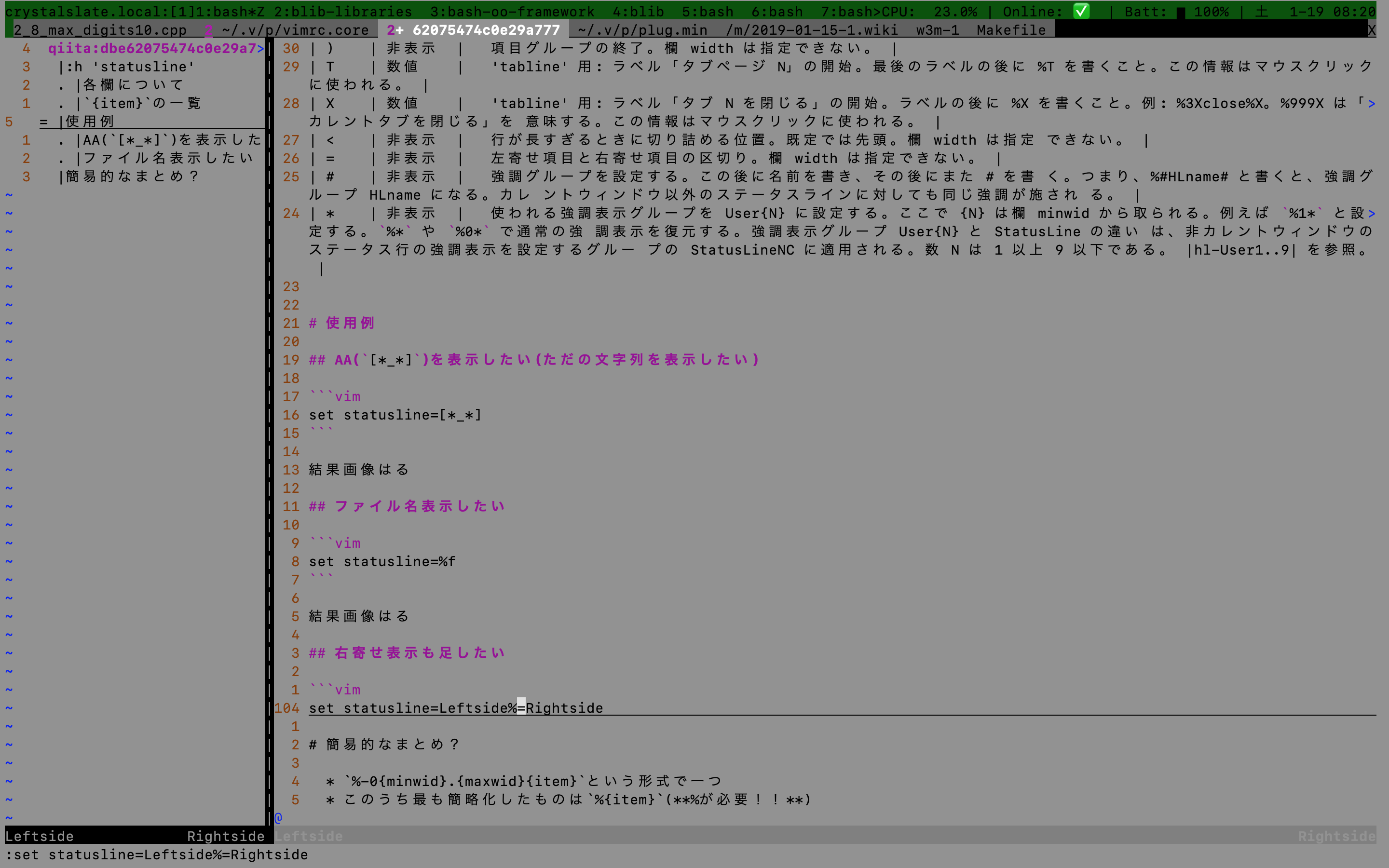The image size is (1389, 868).
Task: Click the X icon at the tab bar right
Action: [1372, 30]
